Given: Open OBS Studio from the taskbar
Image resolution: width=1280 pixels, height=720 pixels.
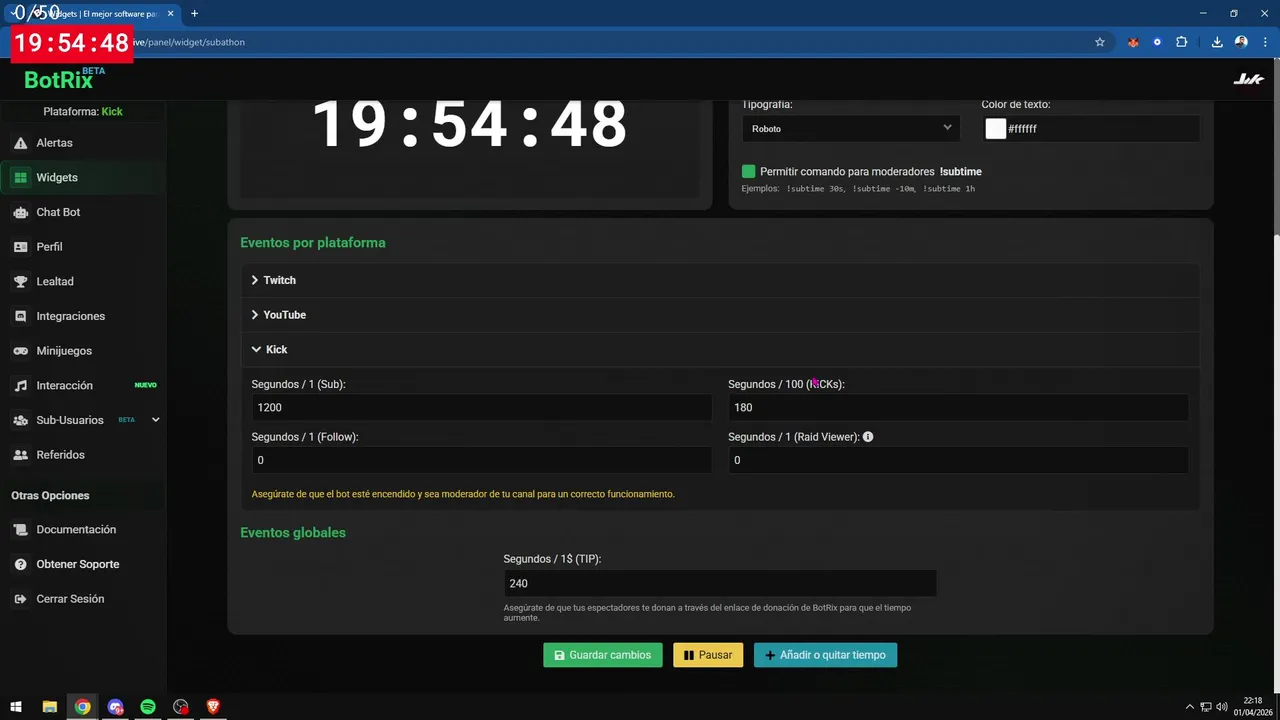Looking at the screenshot, I should (180, 706).
